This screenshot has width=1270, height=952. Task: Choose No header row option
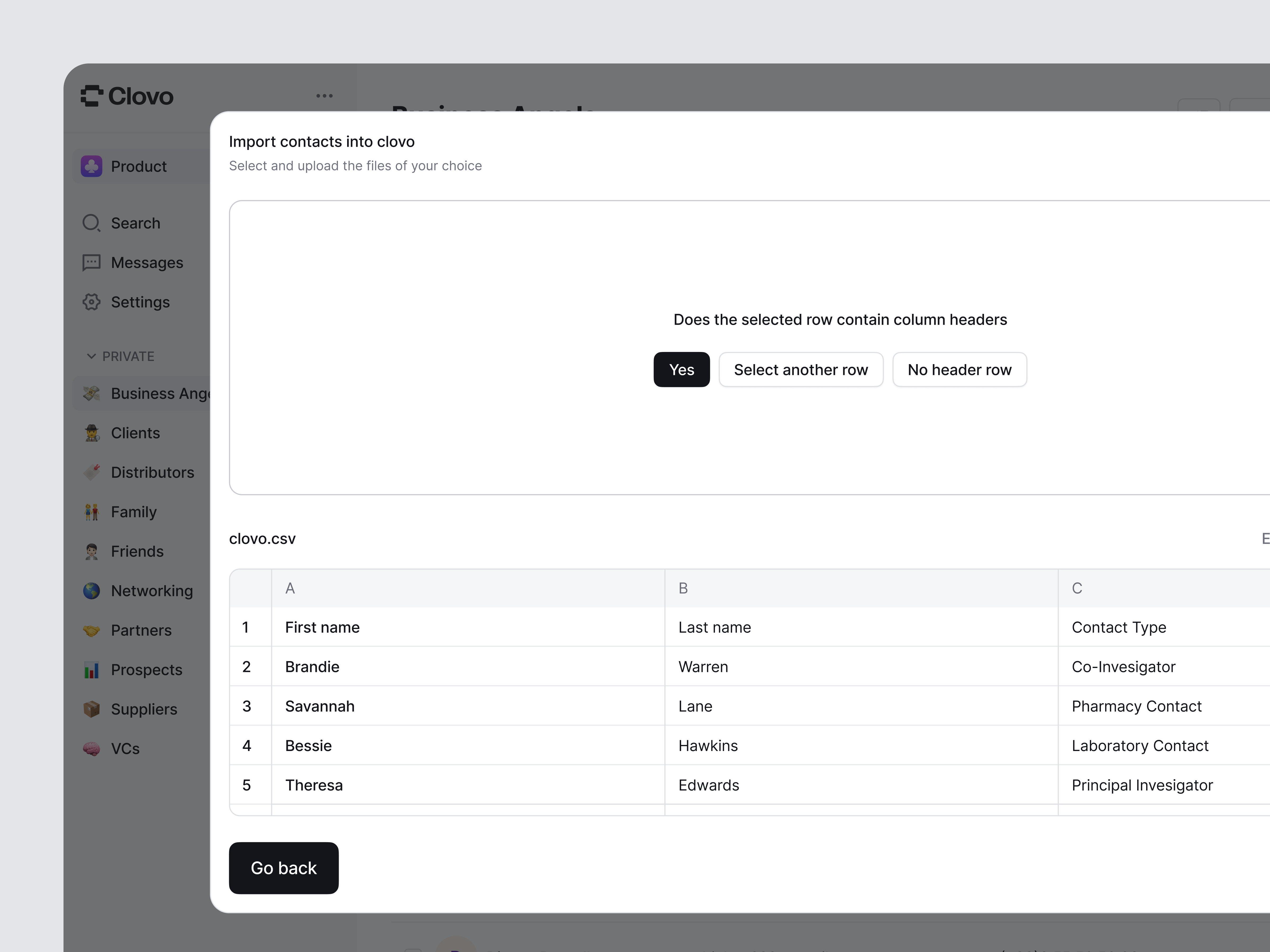[959, 369]
